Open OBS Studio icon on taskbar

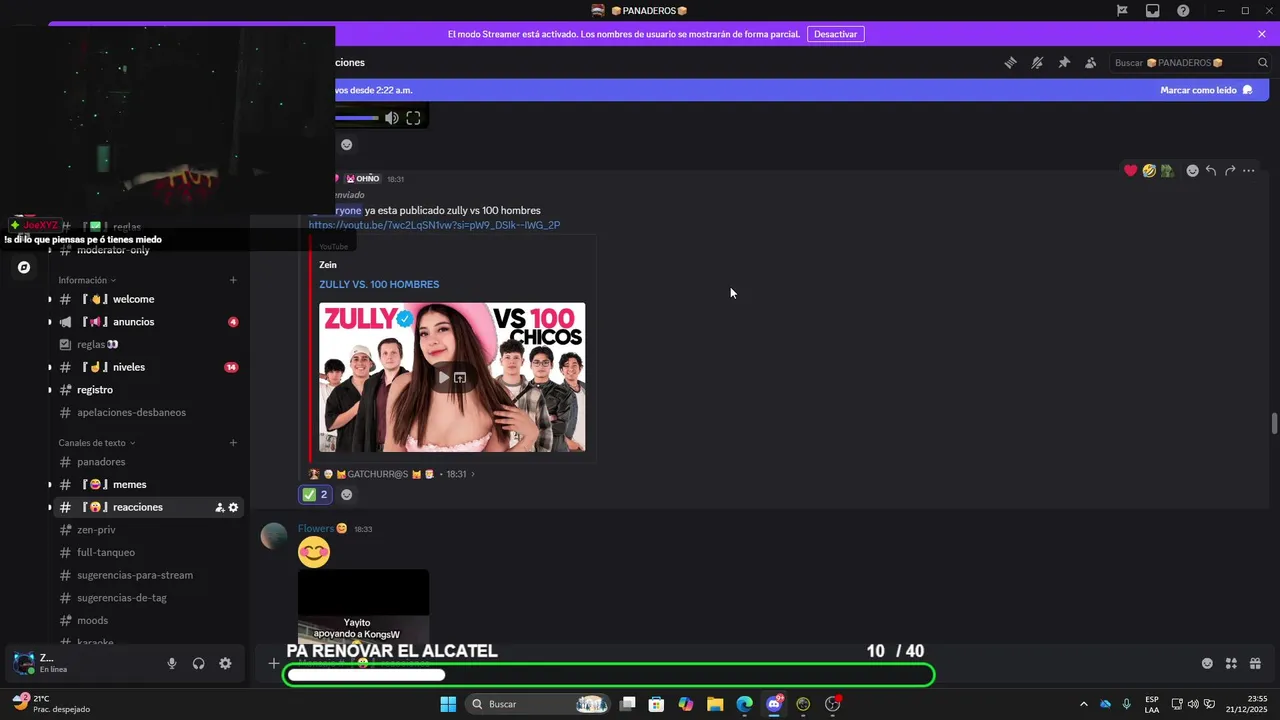[832, 704]
